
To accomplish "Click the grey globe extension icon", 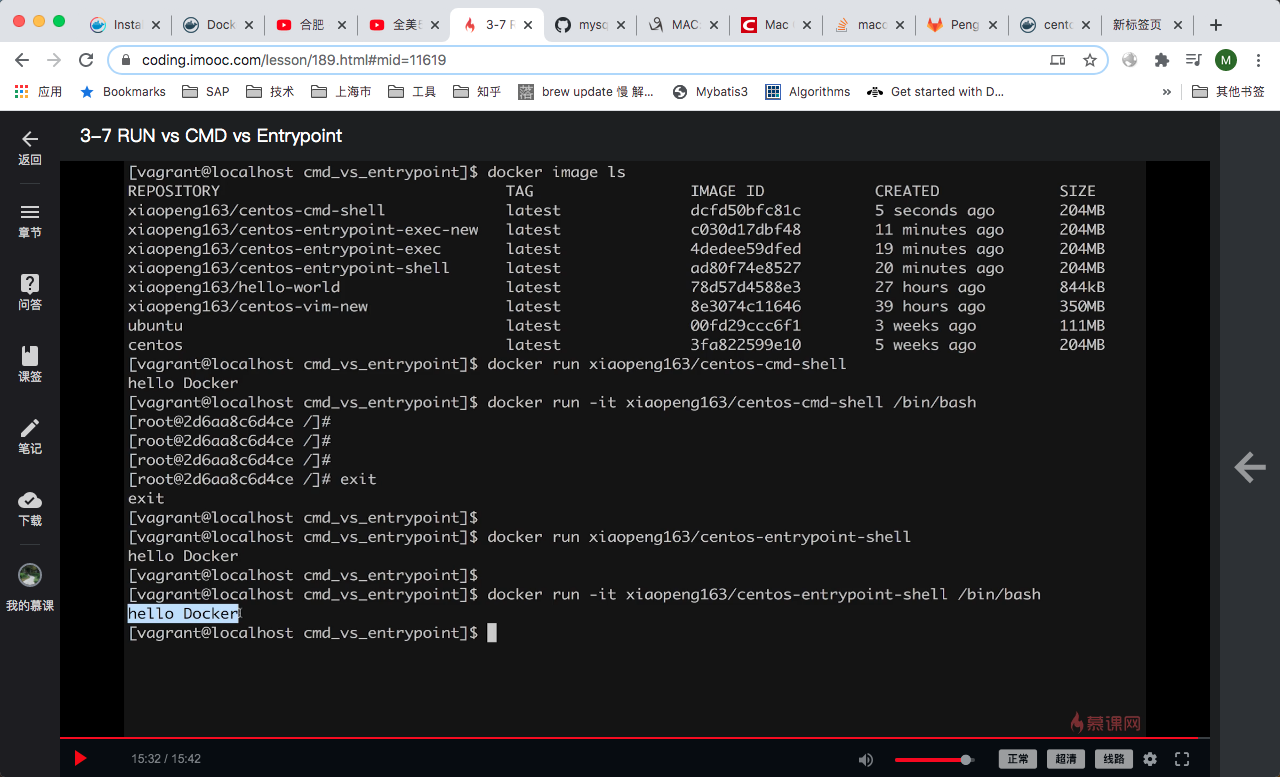I will coord(1130,60).
